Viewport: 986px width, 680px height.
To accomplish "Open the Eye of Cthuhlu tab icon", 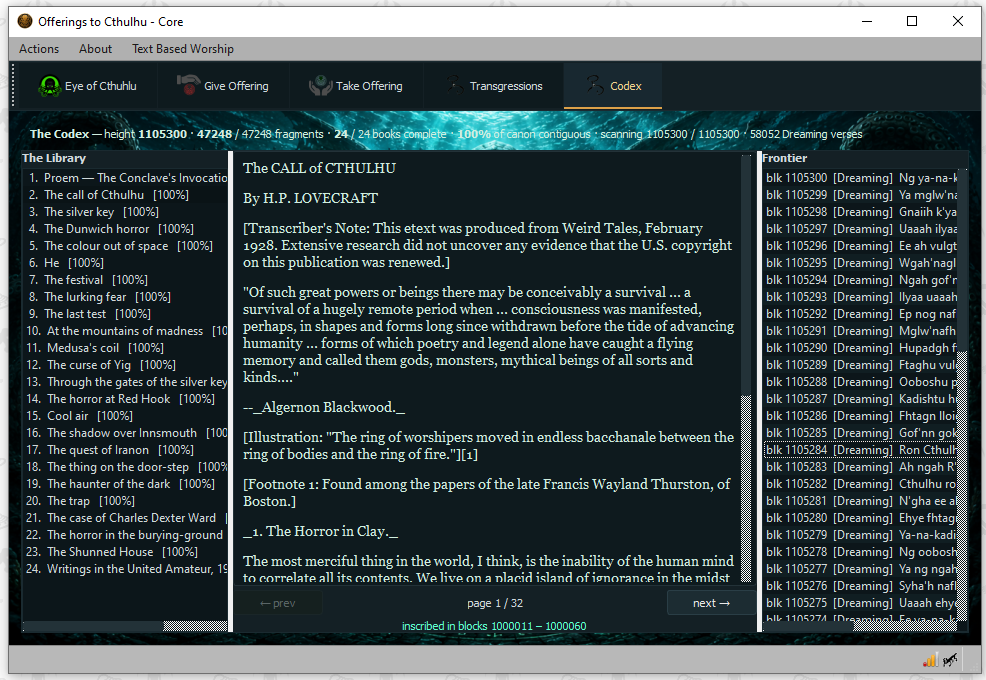I will point(49,86).
